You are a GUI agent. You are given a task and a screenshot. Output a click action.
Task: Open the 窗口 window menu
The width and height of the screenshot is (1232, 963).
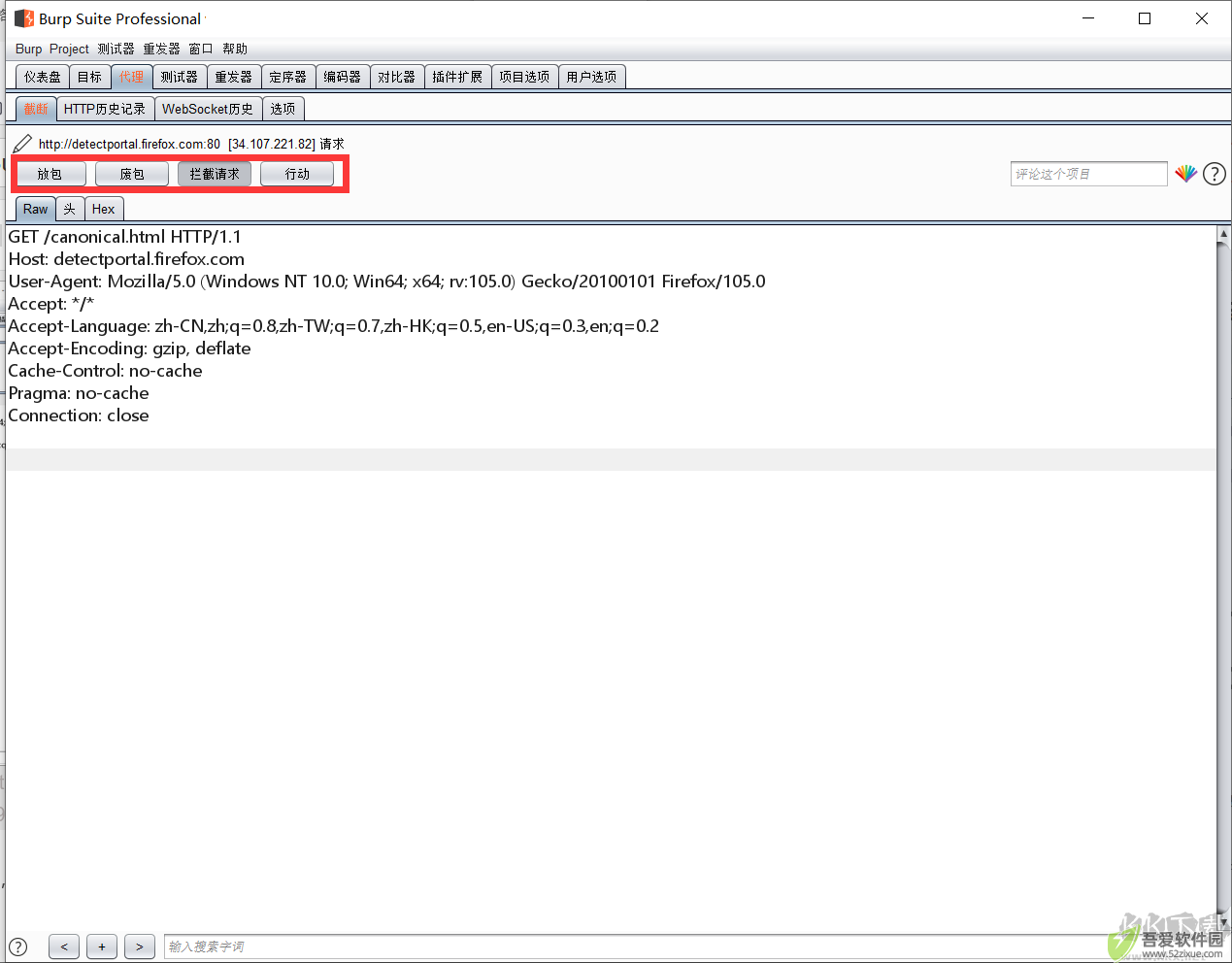point(201,49)
